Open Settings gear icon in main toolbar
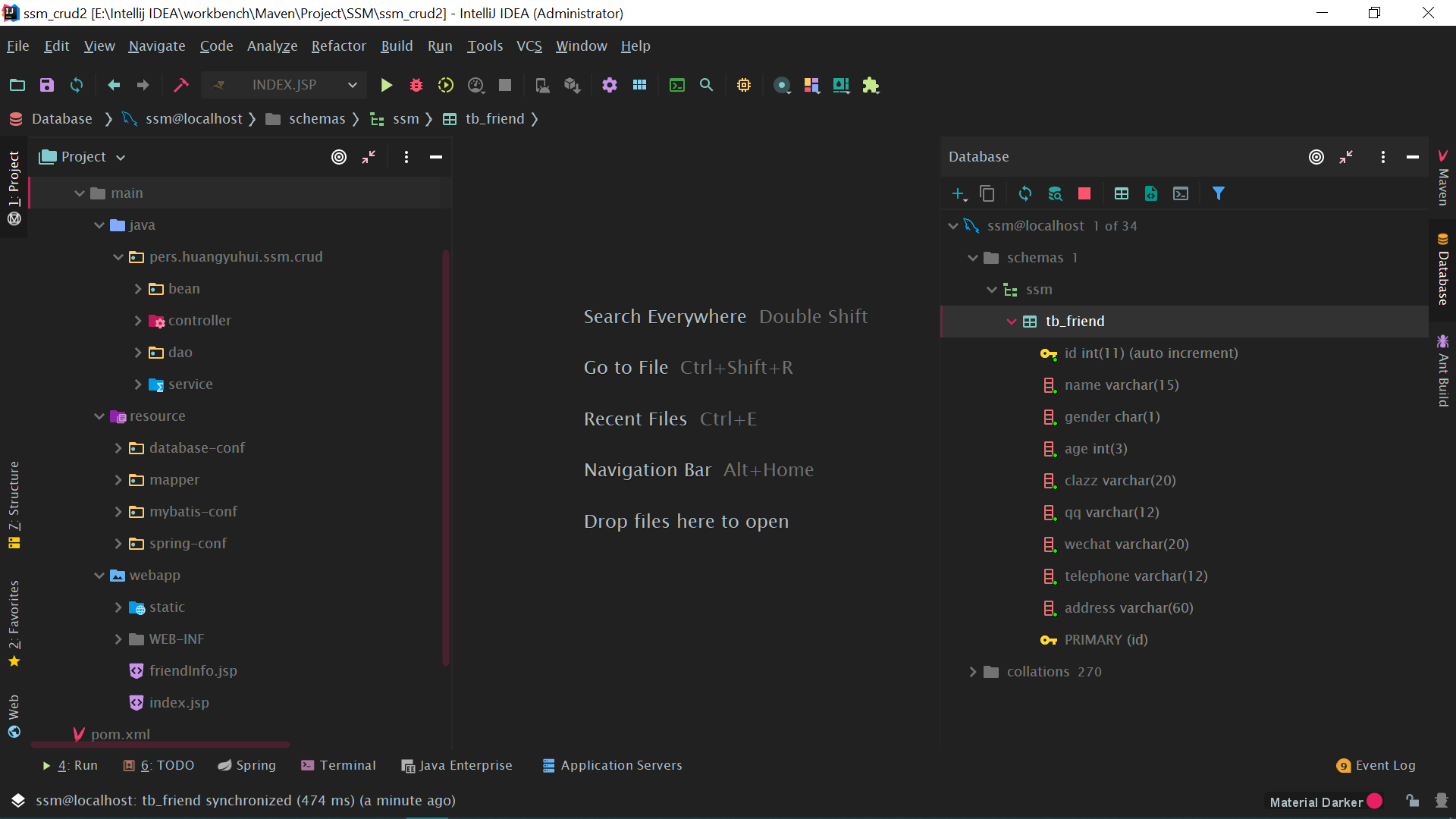The width and height of the screenshot is (1456, 819). (610, 85)
